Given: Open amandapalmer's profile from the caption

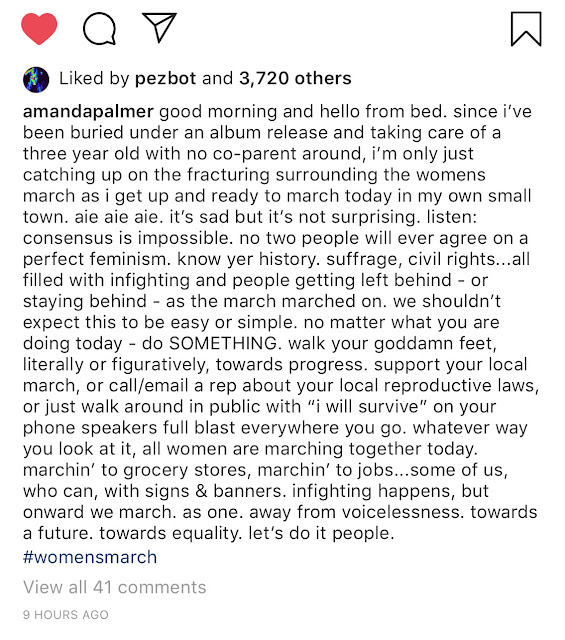Looking at the screenshot, I should click(88, 112).
